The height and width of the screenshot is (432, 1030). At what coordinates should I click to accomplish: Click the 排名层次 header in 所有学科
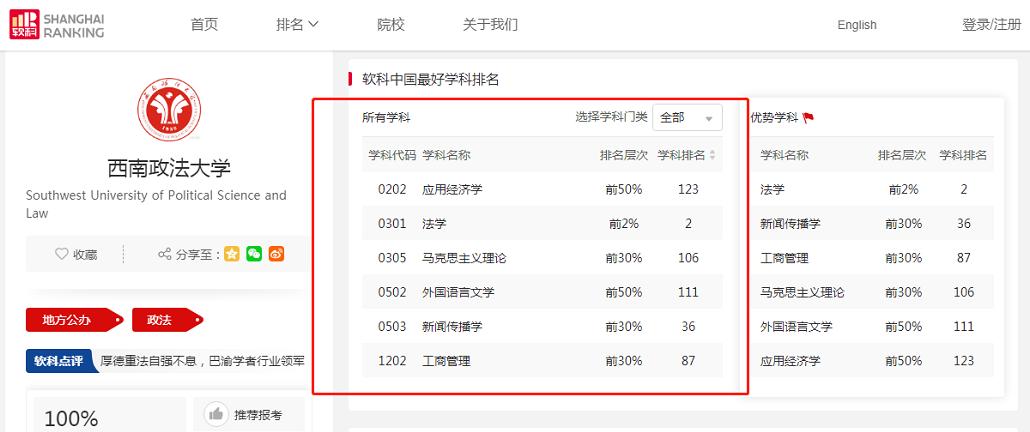pyautogui.click(x=623, y=156)
